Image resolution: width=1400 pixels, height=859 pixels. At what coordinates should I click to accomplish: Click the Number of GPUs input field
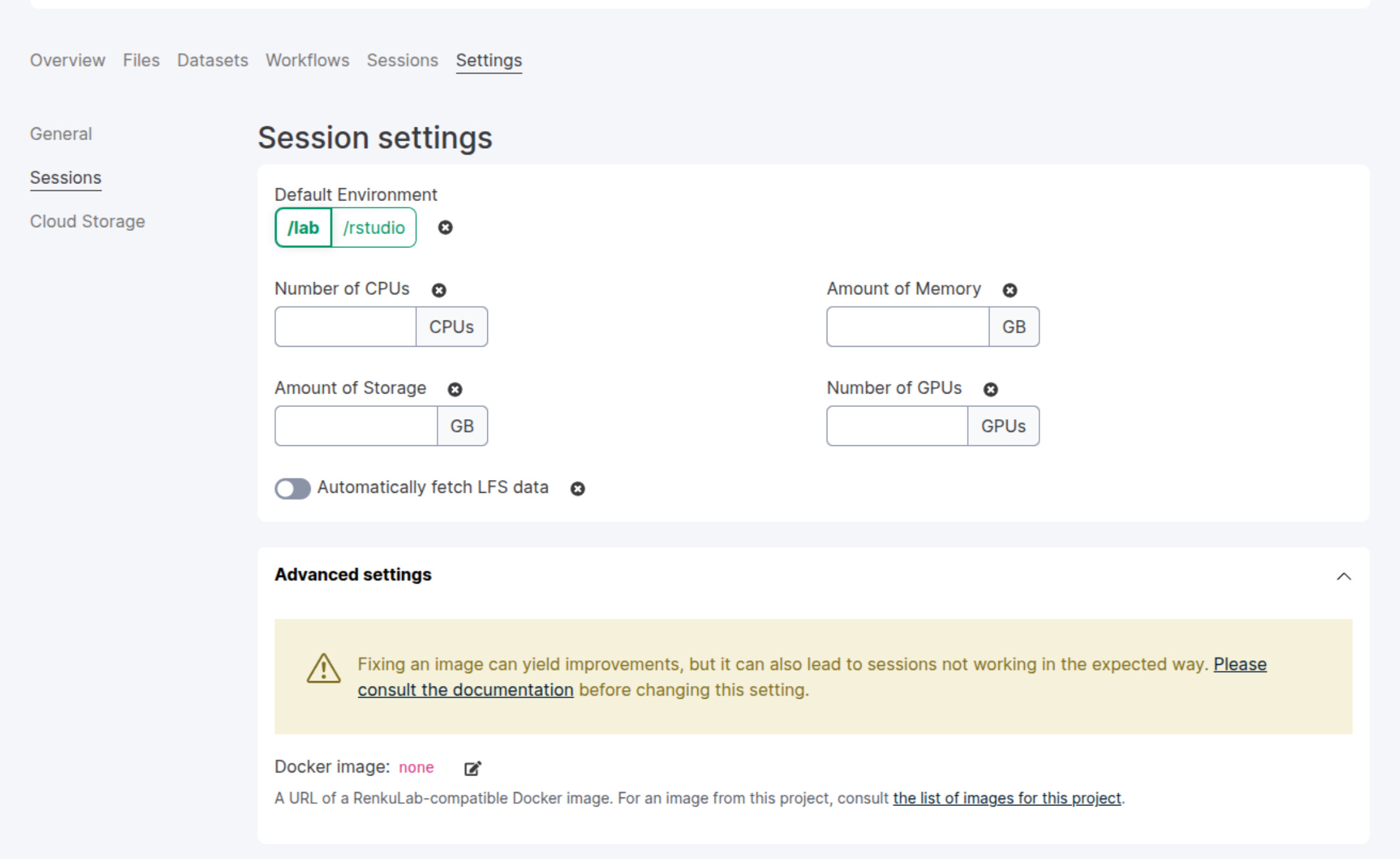pyautogui.click(x=897, y=426)
